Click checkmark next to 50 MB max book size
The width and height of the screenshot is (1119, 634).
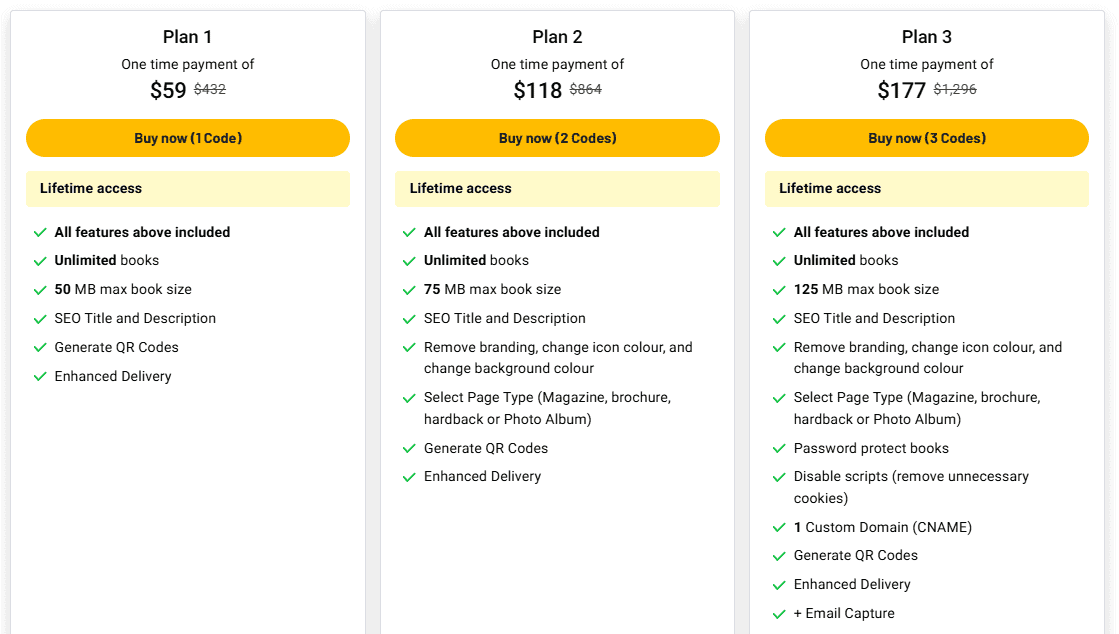(x=40, y=290)
